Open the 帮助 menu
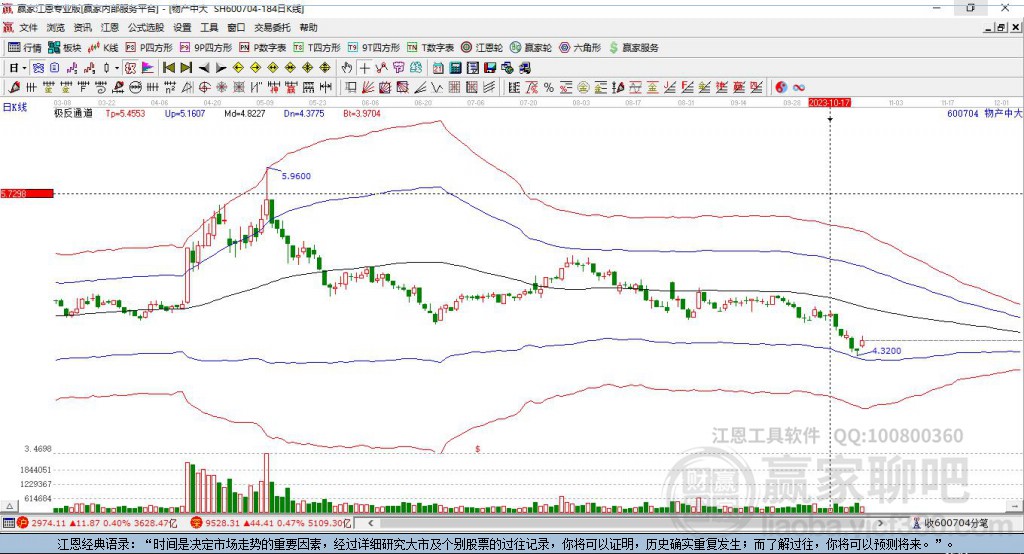 (x=308, y=27)
